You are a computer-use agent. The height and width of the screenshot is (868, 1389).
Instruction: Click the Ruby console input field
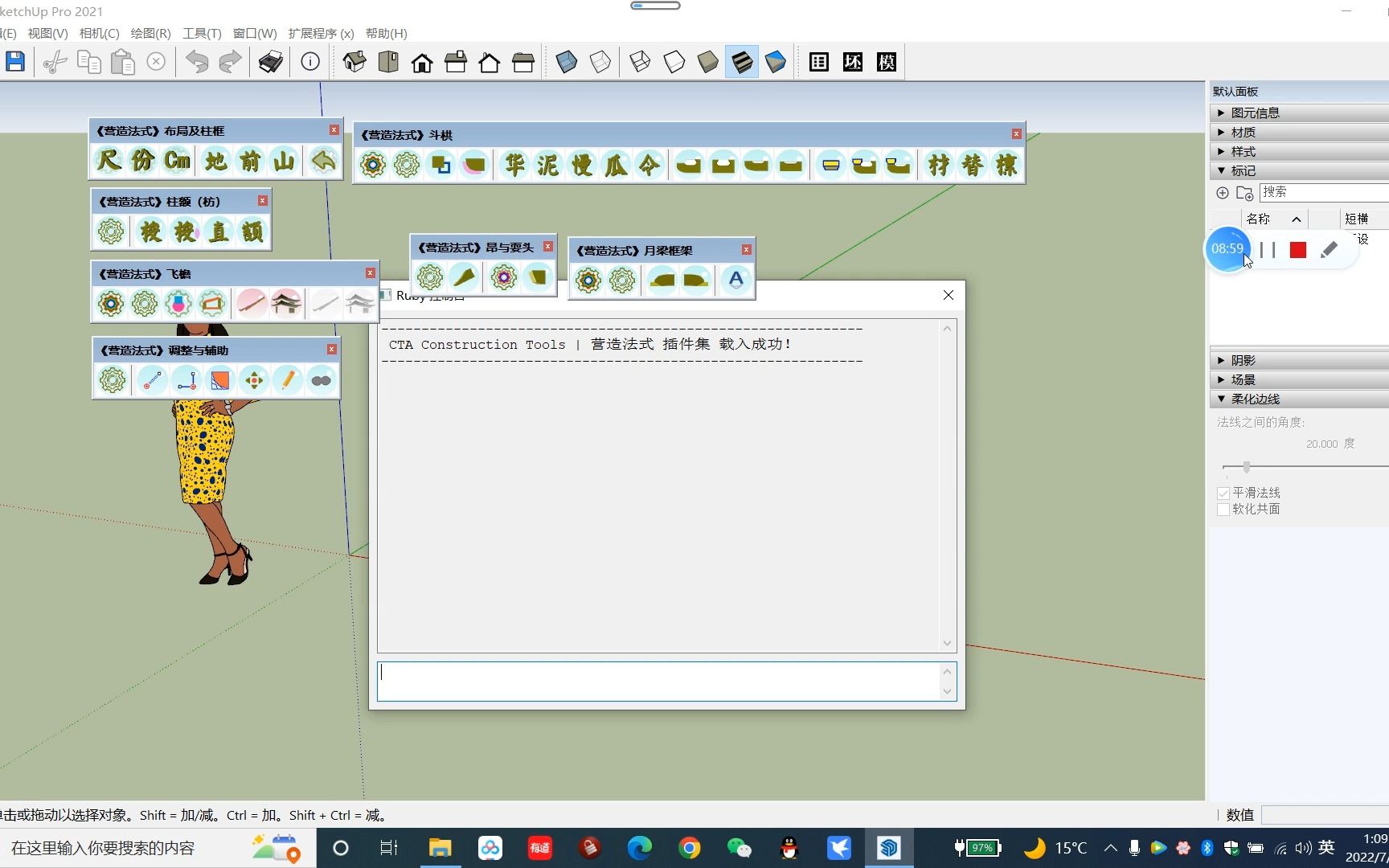[659, 682]
